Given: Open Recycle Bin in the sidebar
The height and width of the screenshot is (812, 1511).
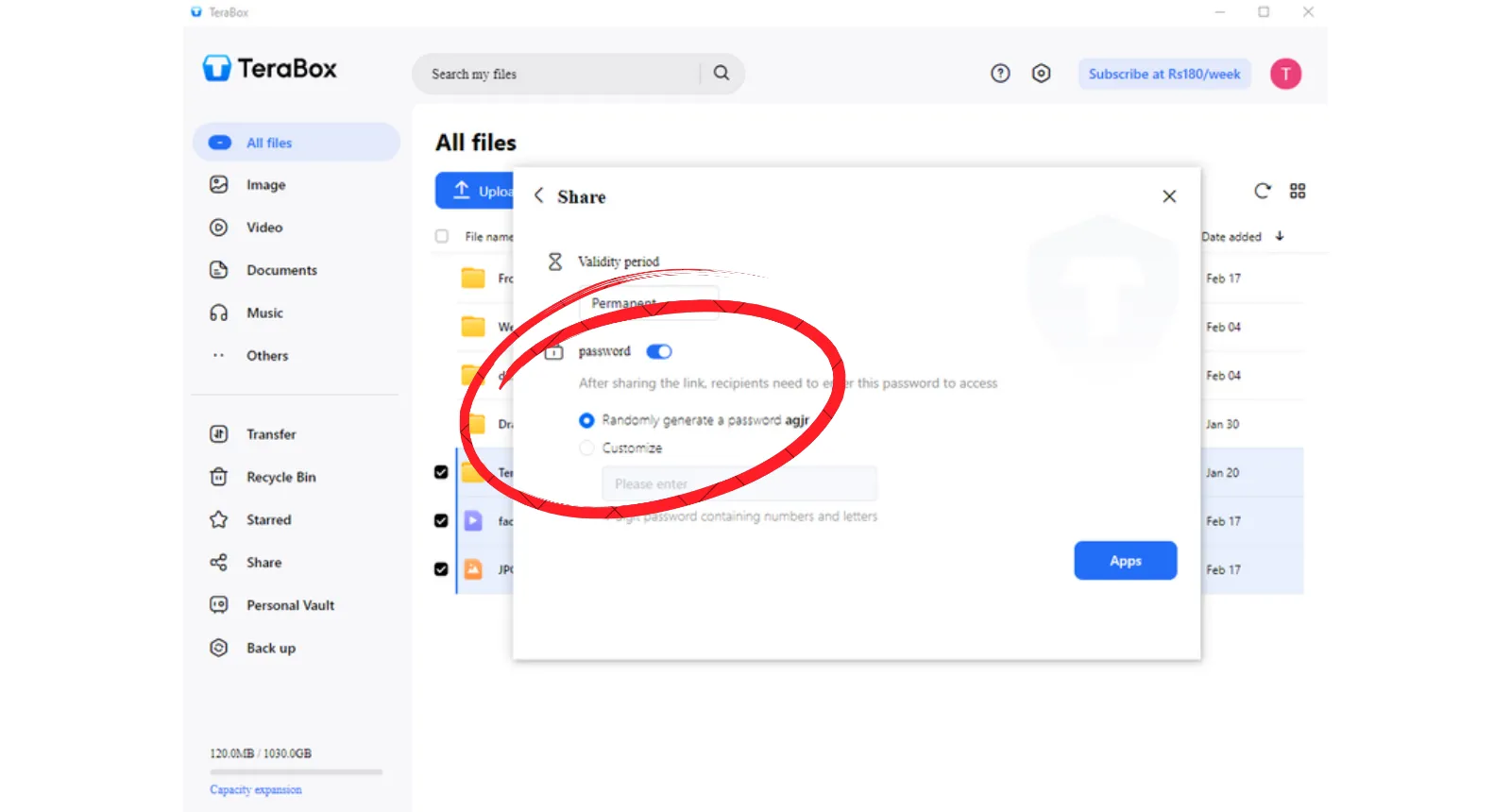Looking at the screenshot, I should point(280,477).
